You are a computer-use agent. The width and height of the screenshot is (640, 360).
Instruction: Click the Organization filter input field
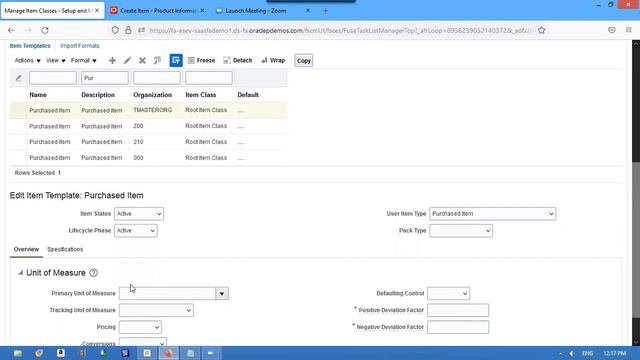click(x=157, y=78)
